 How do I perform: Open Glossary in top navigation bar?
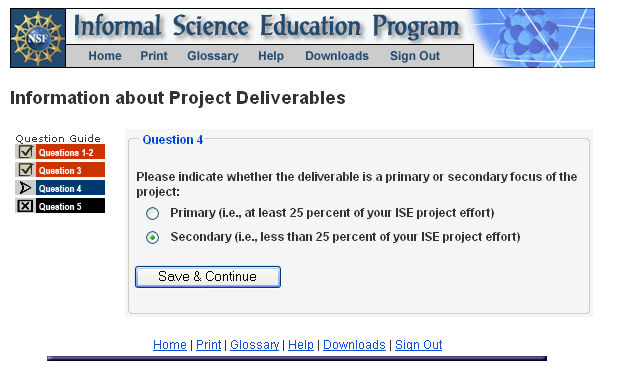click(x=213, y=56)
